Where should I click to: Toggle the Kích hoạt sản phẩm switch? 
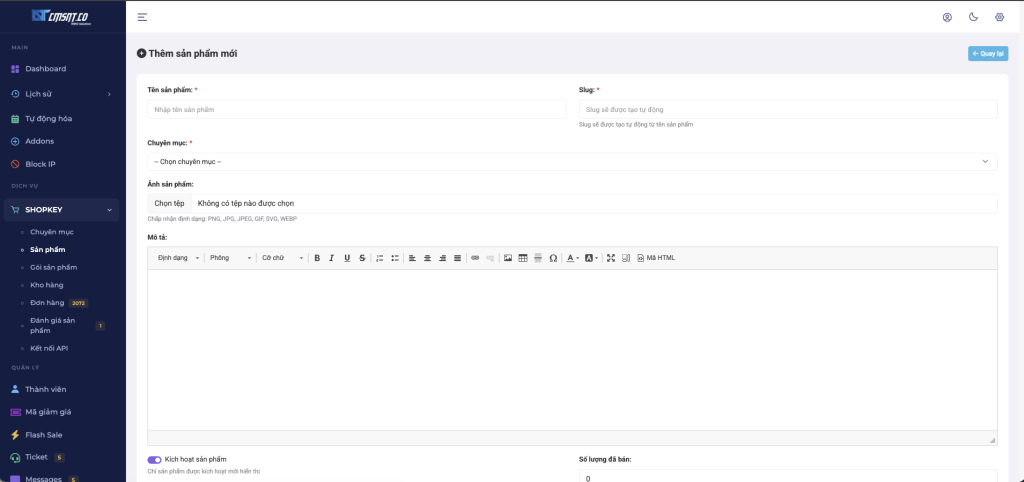155,459
